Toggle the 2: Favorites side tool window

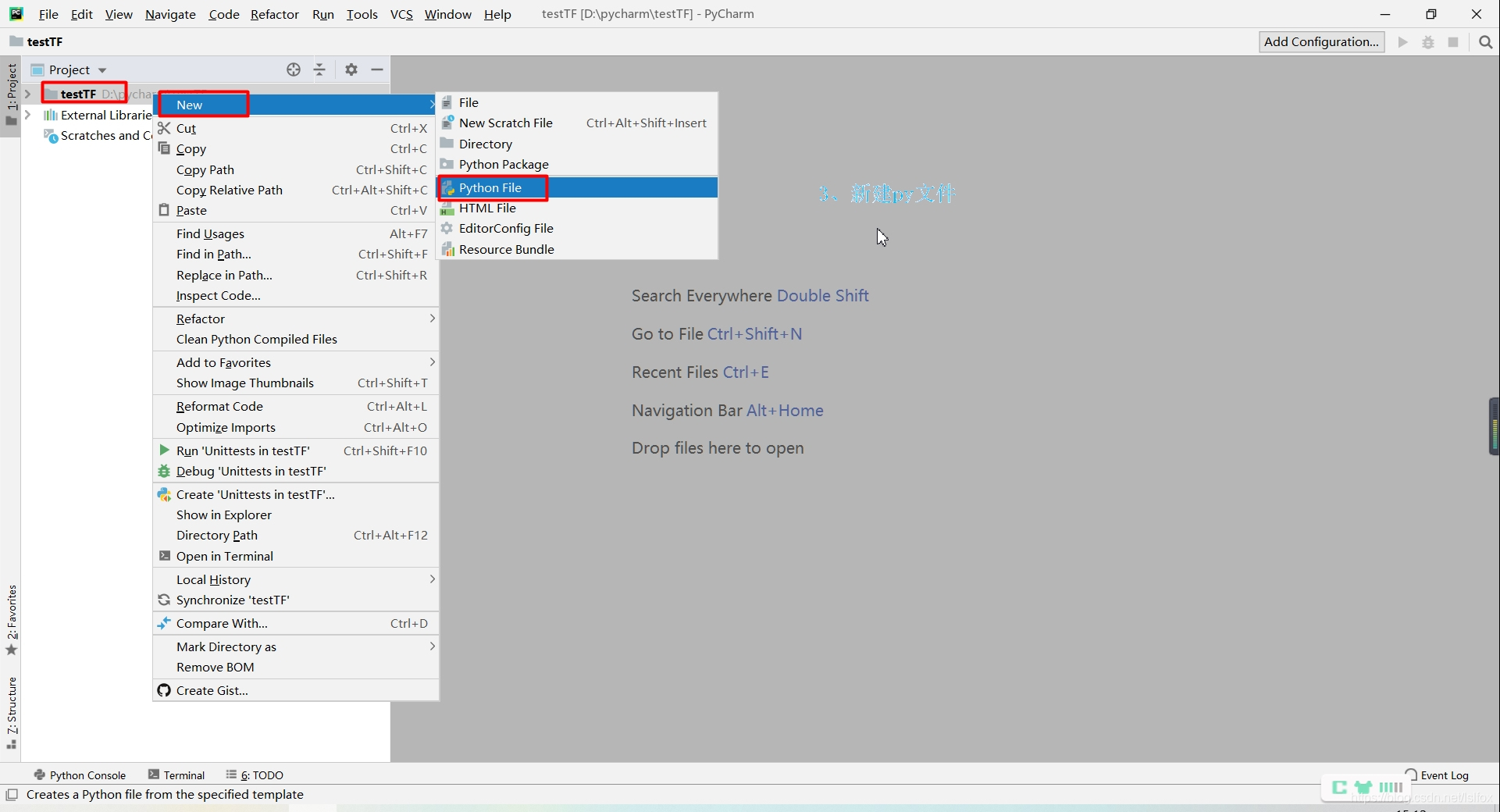point(11,621)
